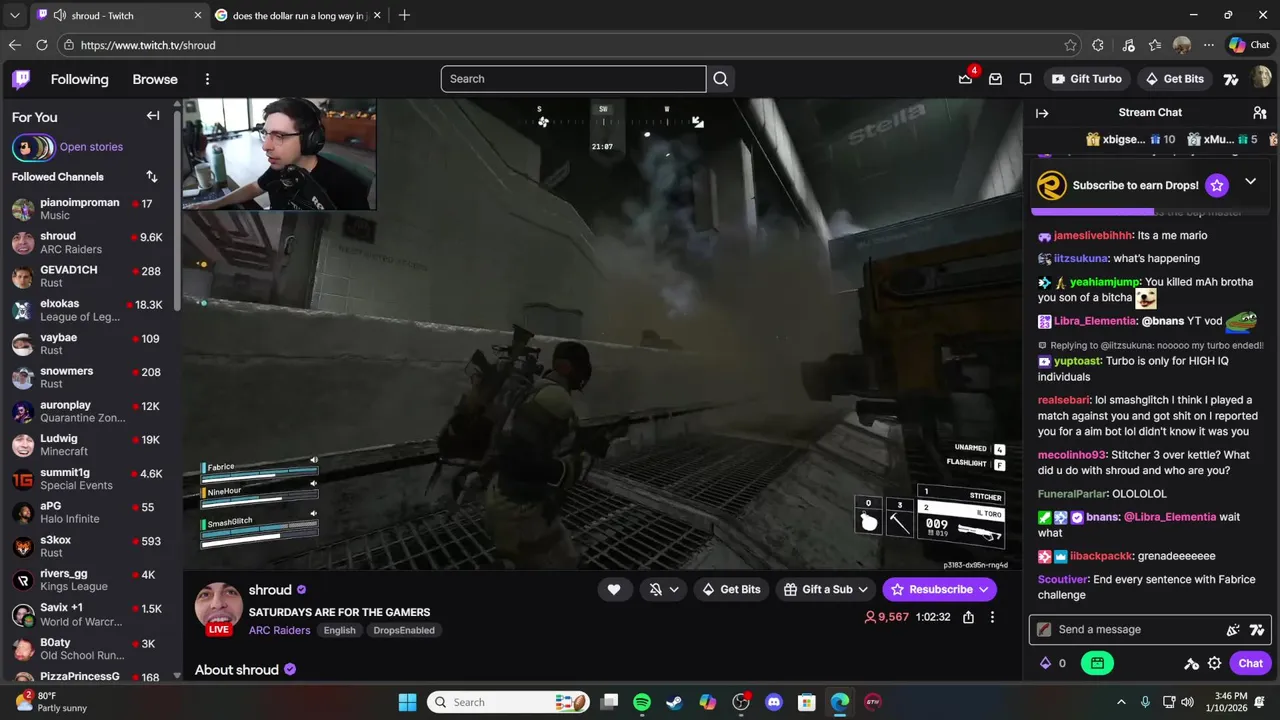The height and width of the screenshot is (720, 1280).
Task: Click the Windows Start button
Action: (x=407, y=702)
